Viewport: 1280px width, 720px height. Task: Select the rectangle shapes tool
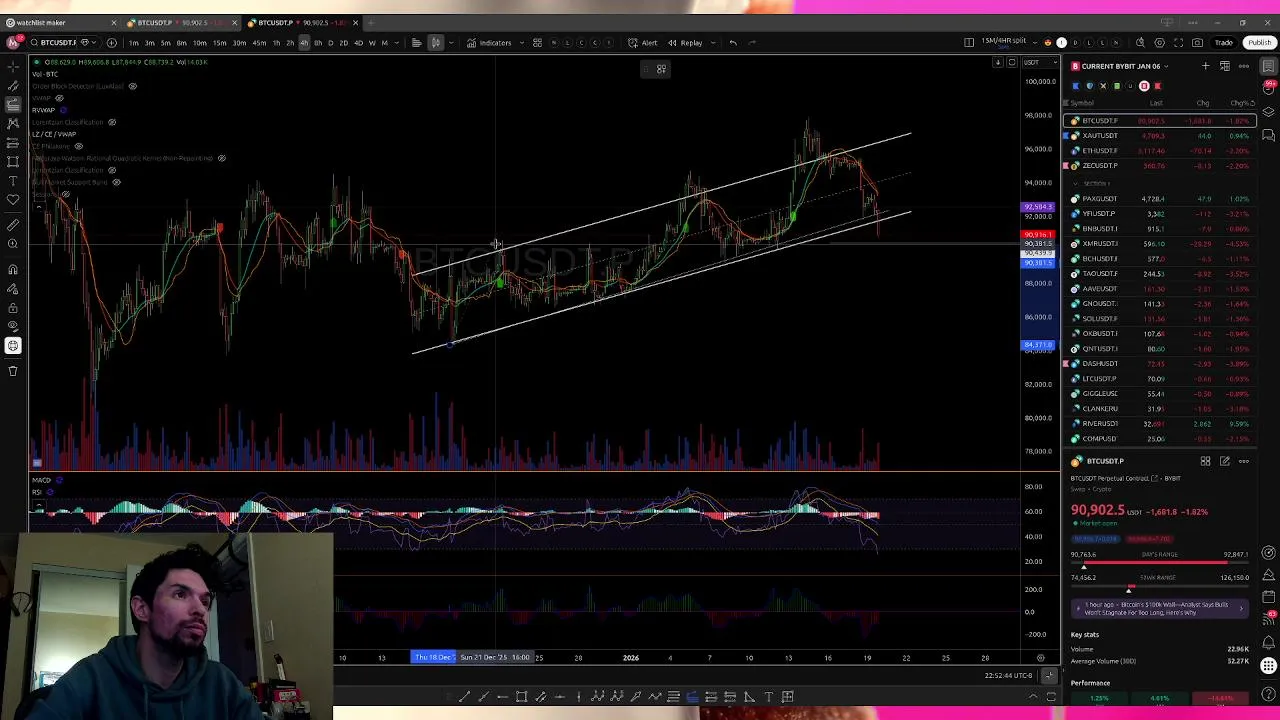tap(13, 162)
